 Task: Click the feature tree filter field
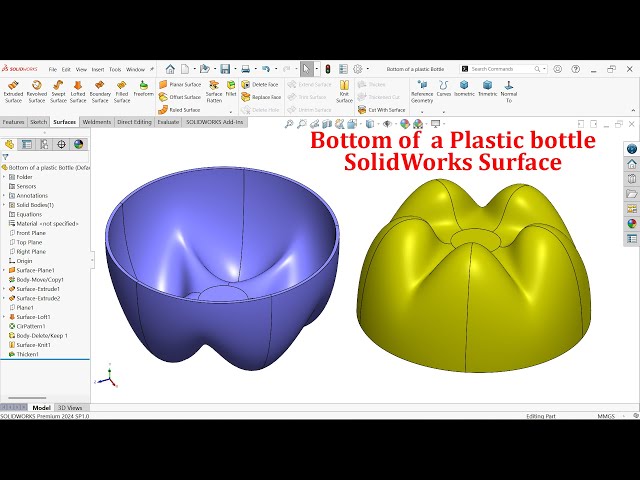click(45, 157)
